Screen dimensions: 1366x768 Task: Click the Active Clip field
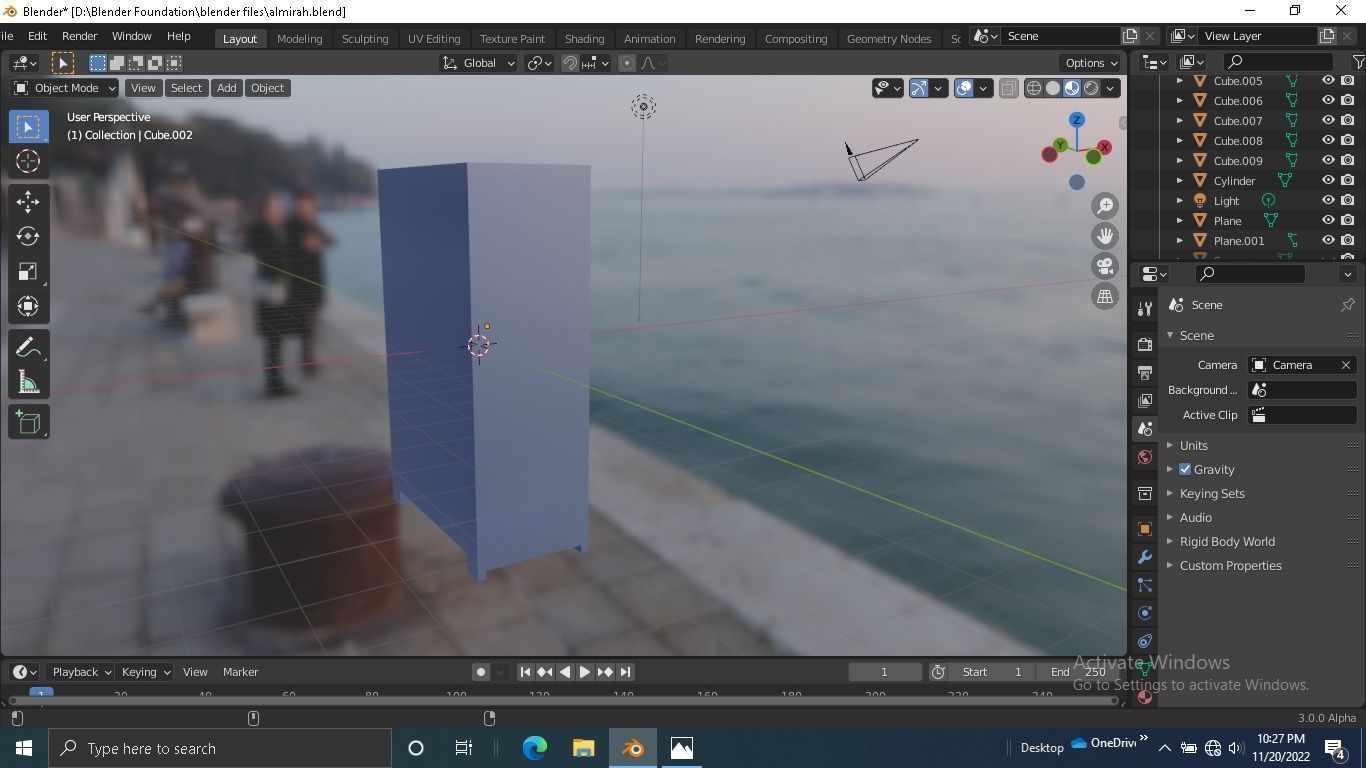click(1303, 415)
